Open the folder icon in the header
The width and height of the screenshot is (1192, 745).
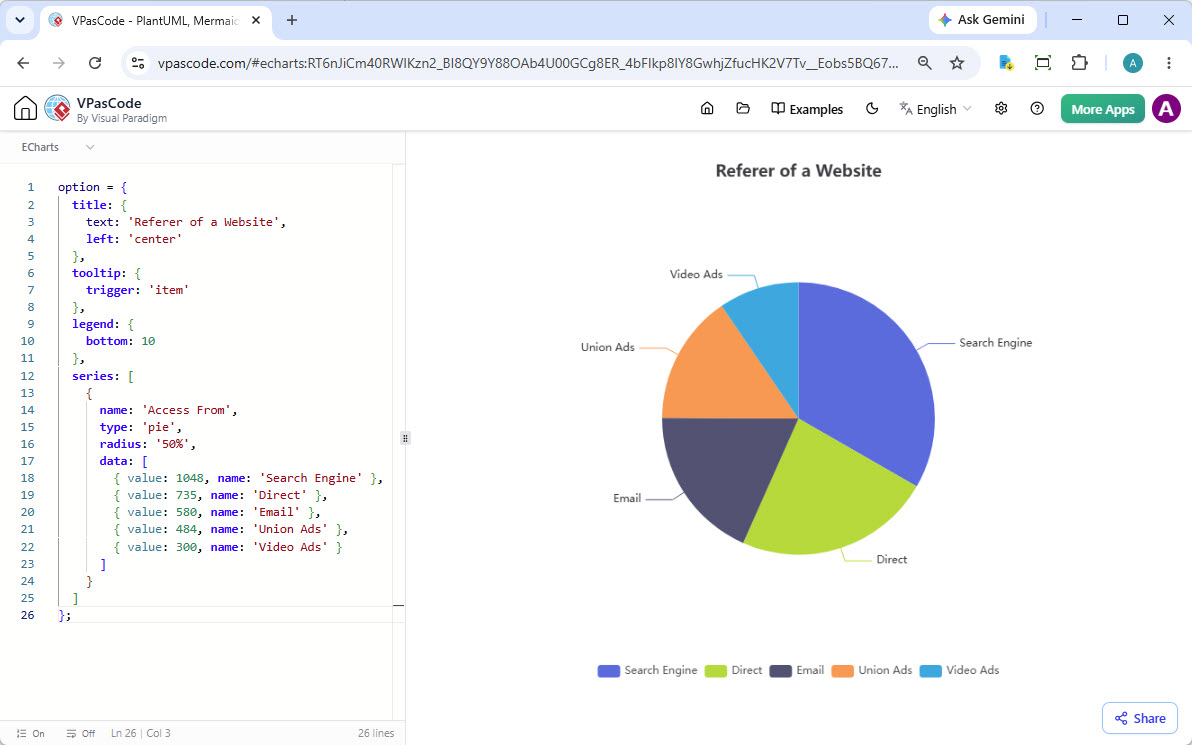coord(743,109)
